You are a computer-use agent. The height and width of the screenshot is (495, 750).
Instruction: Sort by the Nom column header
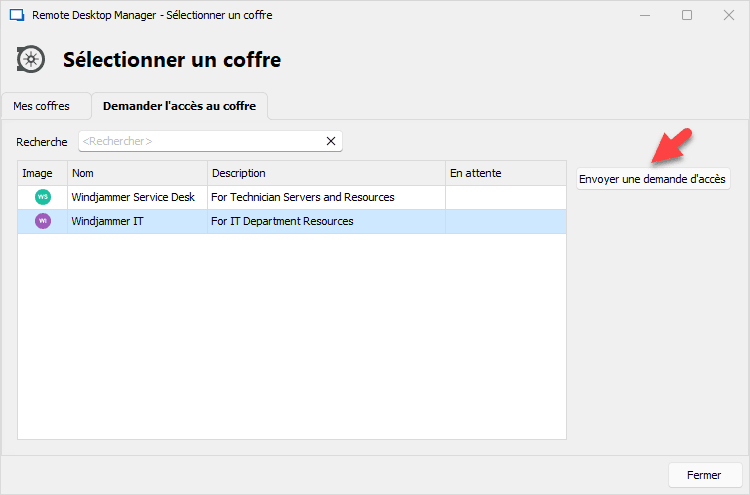coord(137,173)
